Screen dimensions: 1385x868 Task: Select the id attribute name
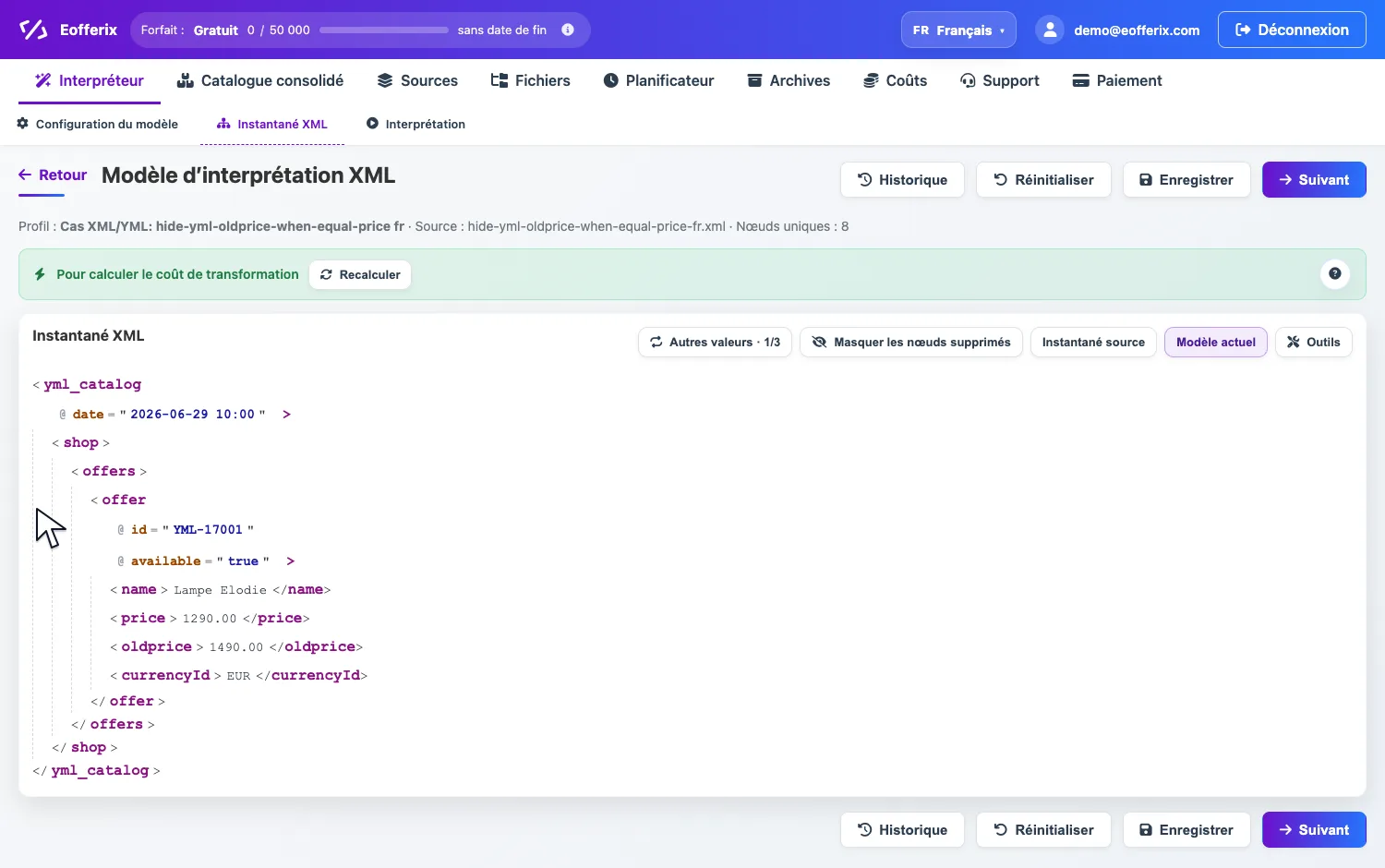[x=138, y=530]
